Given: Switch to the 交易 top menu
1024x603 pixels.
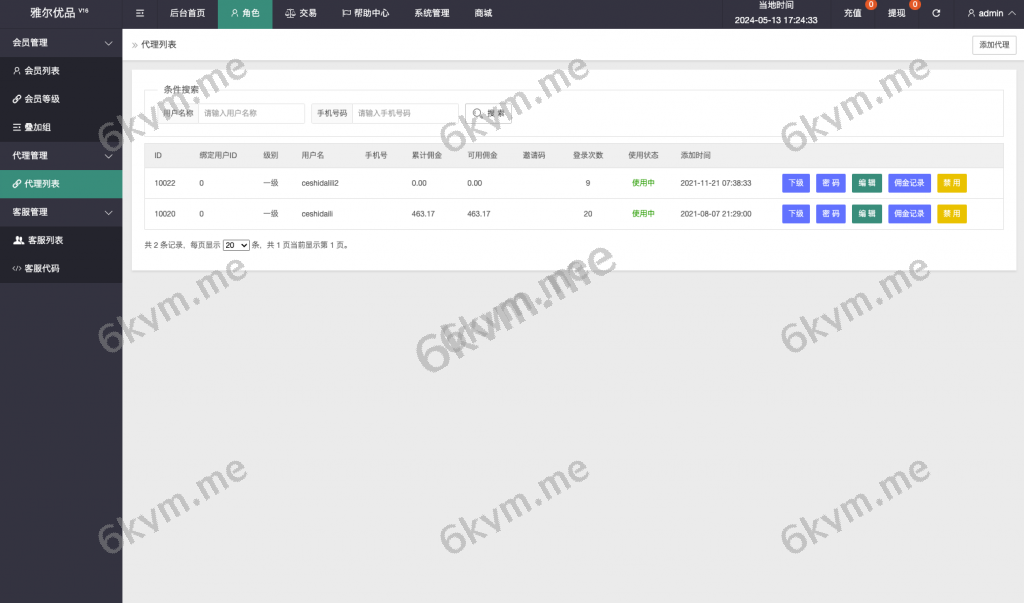Looking at the screenshot, I should pos(301,14).
